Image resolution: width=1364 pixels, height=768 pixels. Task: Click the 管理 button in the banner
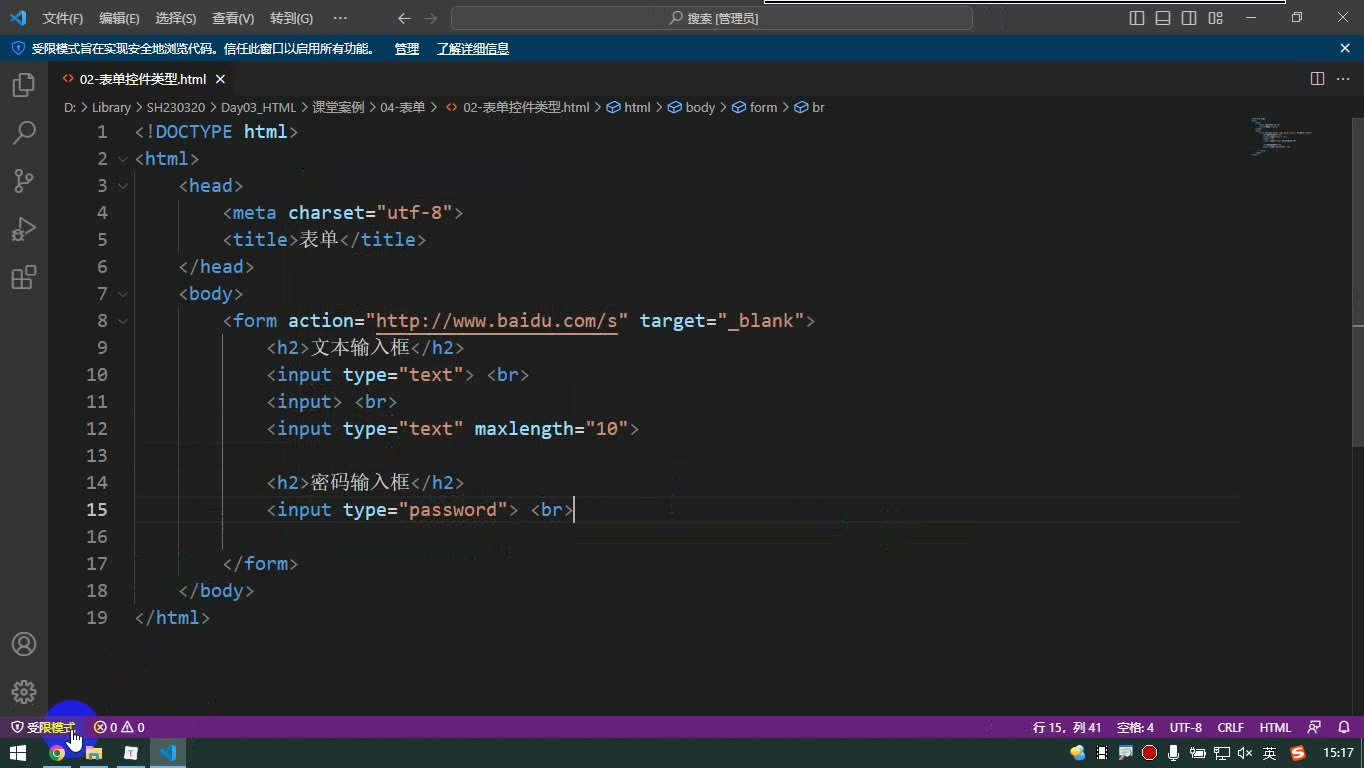pyautogui.click(x=407, y=48)
